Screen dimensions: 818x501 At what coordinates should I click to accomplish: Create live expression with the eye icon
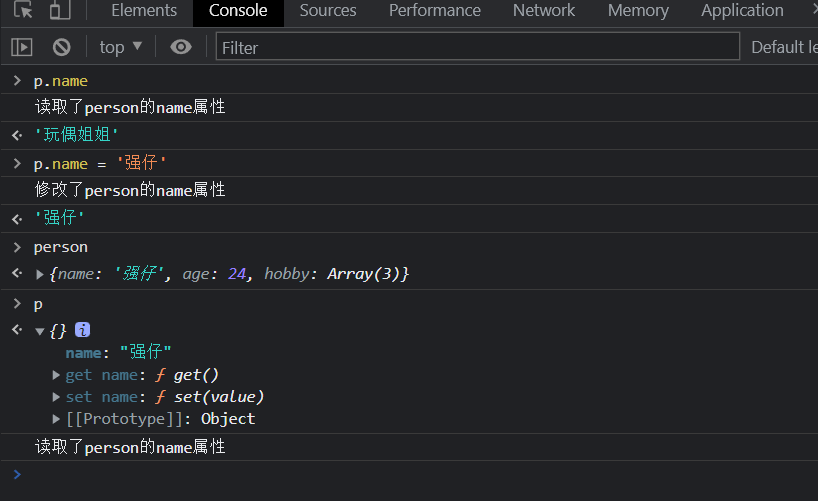click(181, 47)
